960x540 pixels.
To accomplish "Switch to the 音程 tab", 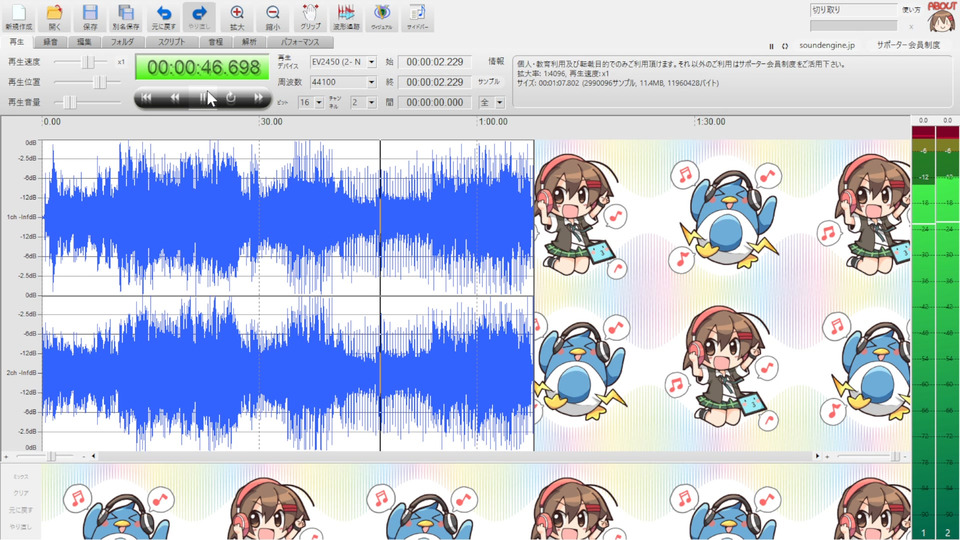I will click(216, 42).
